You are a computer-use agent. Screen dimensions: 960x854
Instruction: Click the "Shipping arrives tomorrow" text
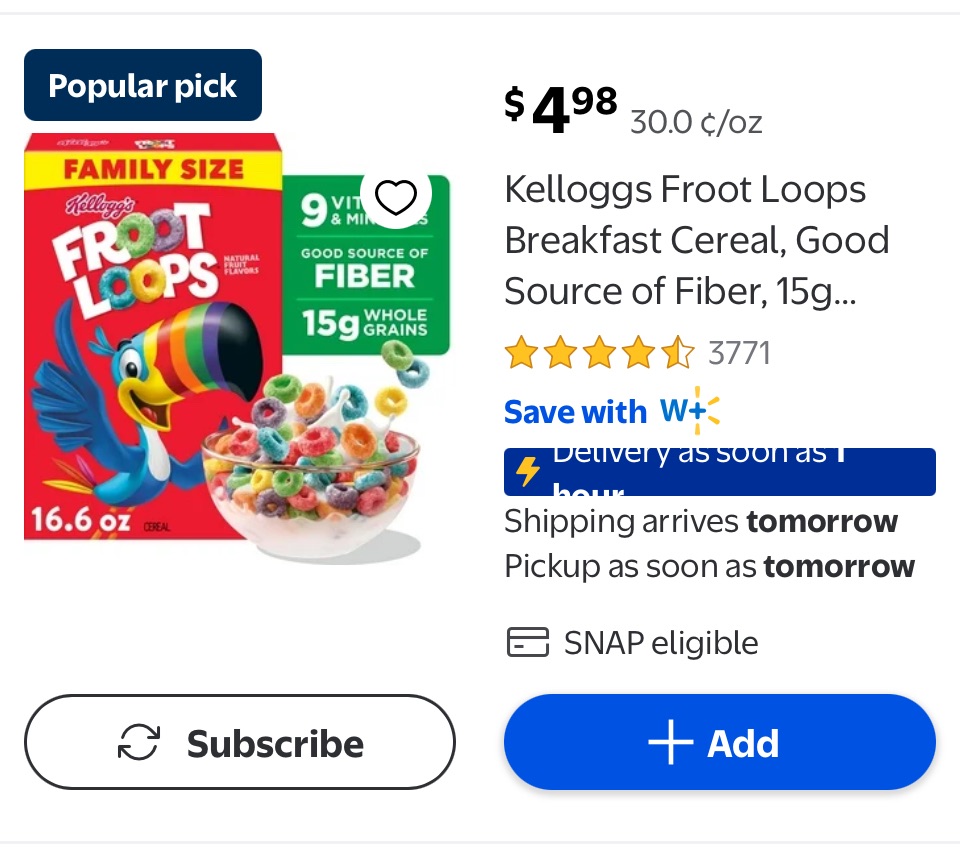coord(701,521)
